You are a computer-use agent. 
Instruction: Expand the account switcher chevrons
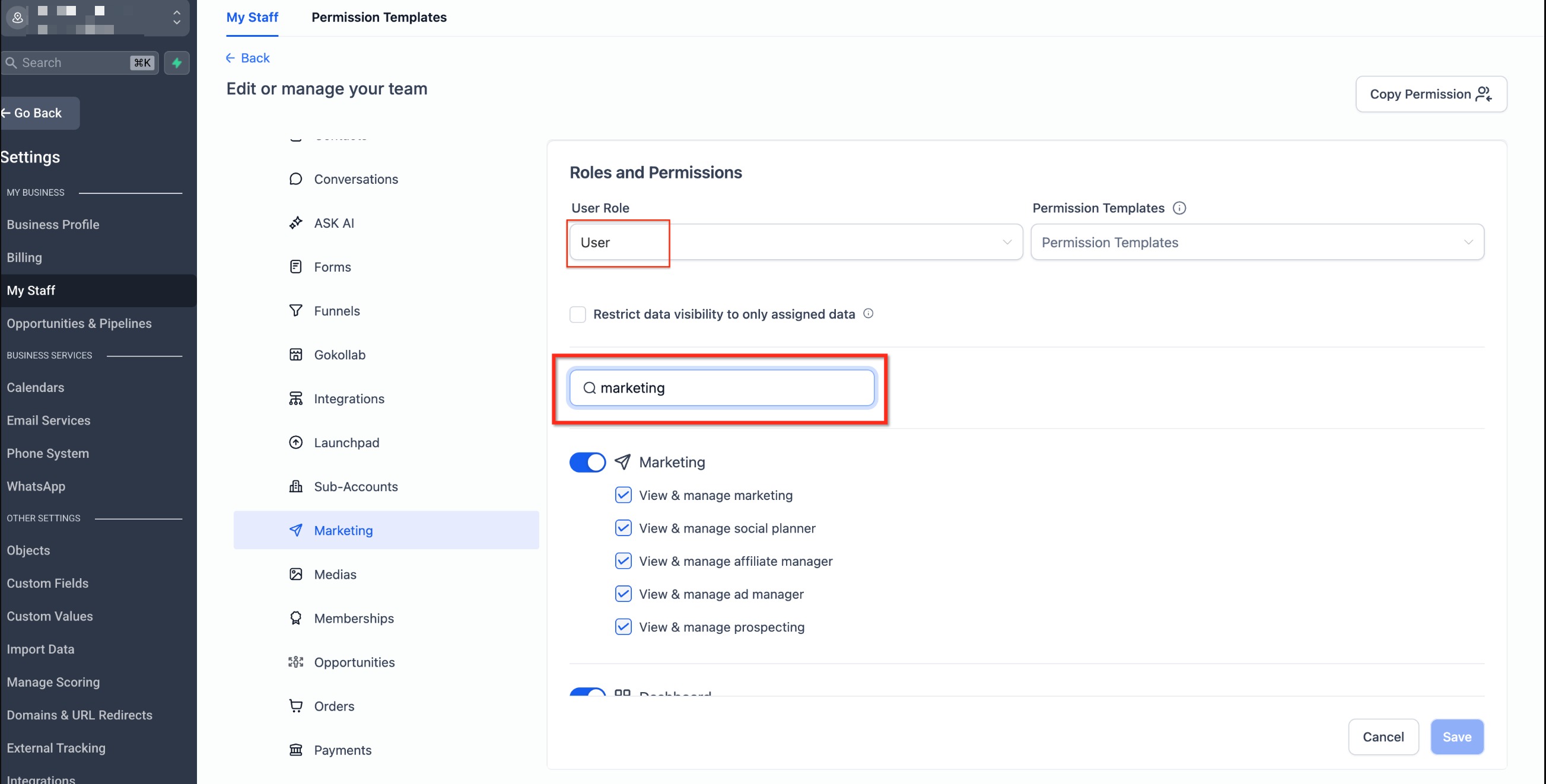176,17
